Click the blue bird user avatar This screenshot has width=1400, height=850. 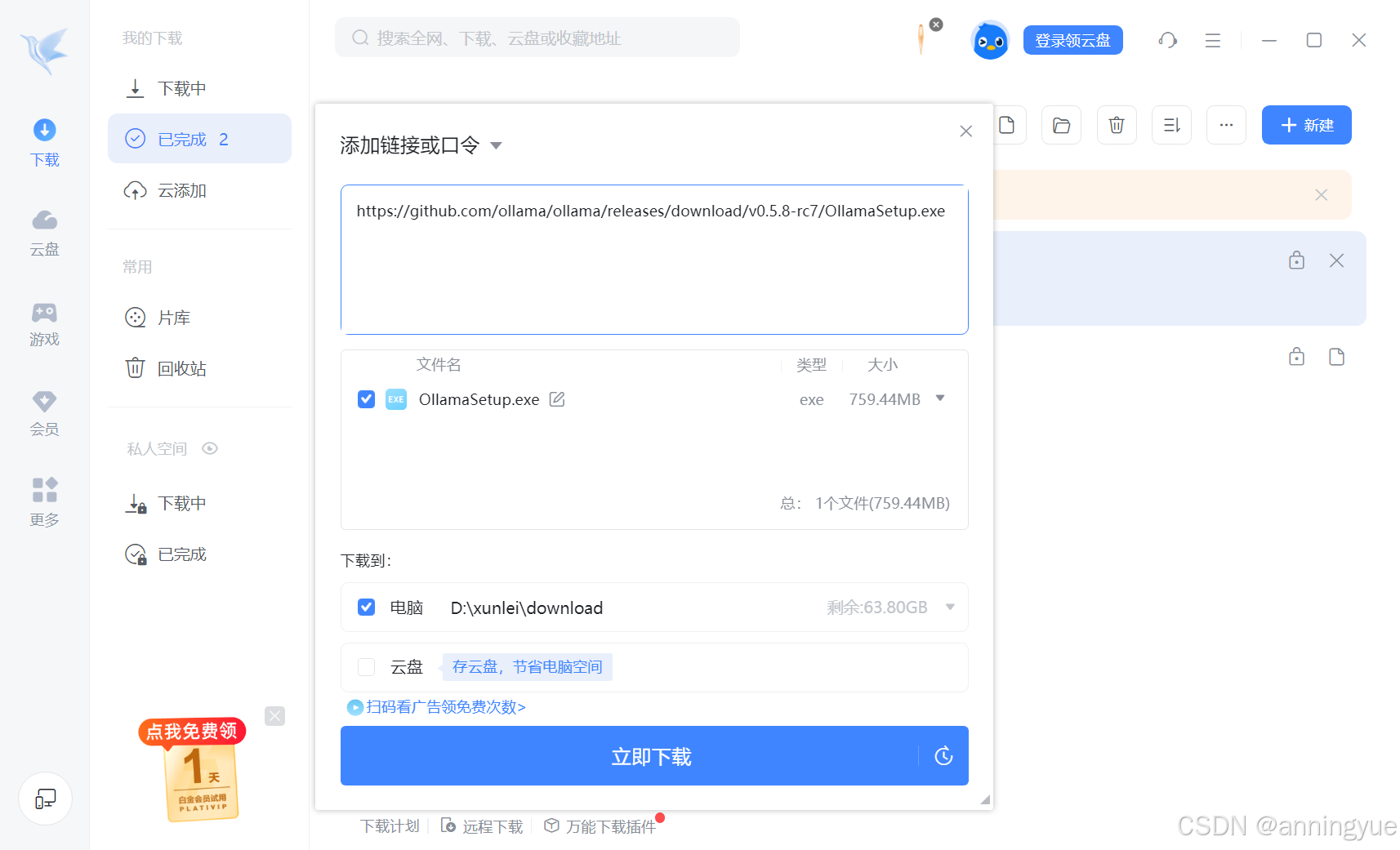(x=990, y=40)
